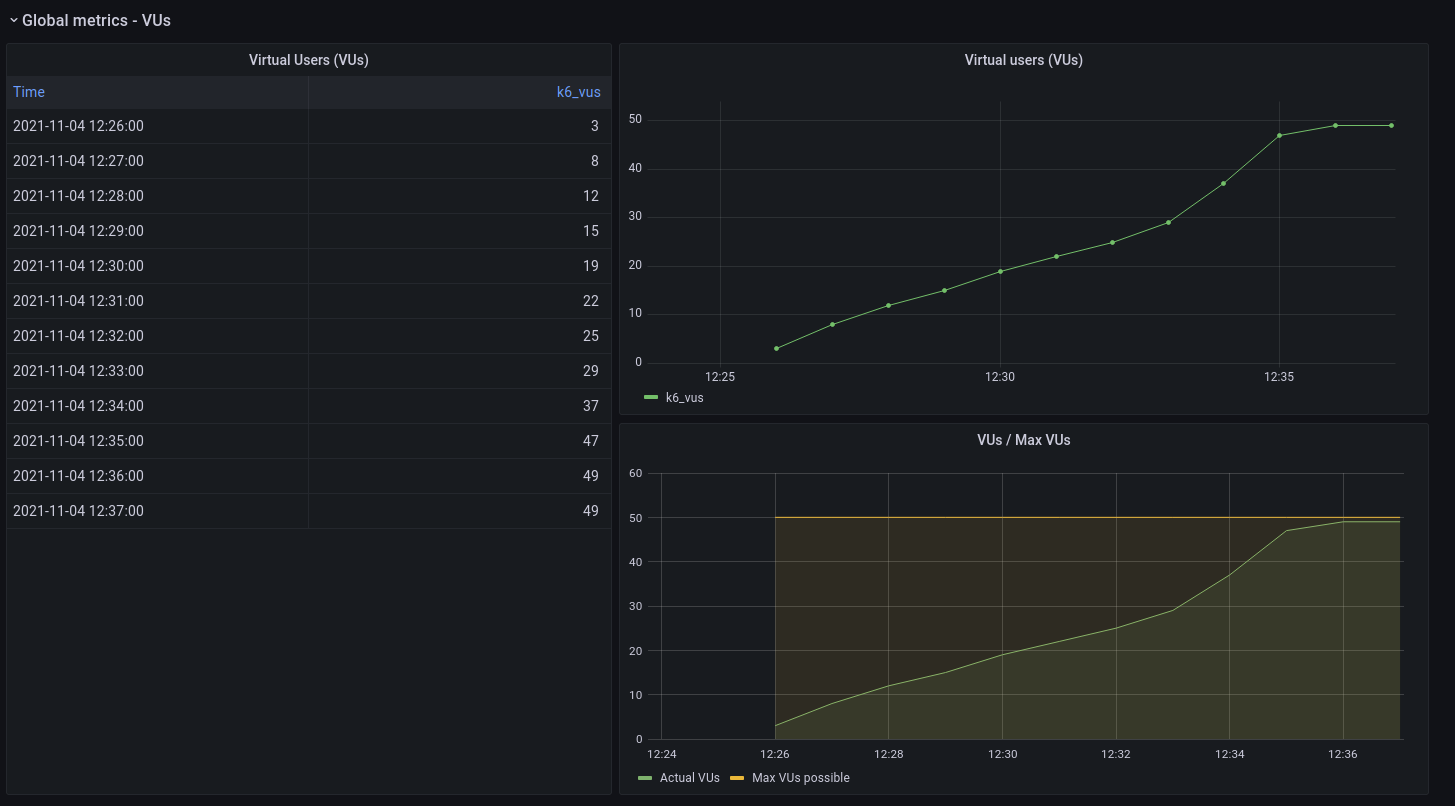Toggle the Actual VUs legend label
The height and width of the screenshot is (806, 1455).
point(689,778)
